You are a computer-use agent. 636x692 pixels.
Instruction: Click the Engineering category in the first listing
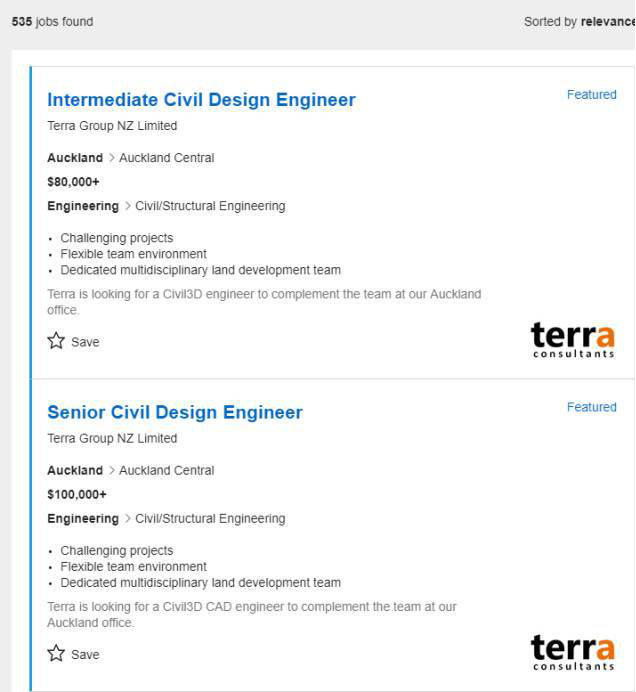83,206
